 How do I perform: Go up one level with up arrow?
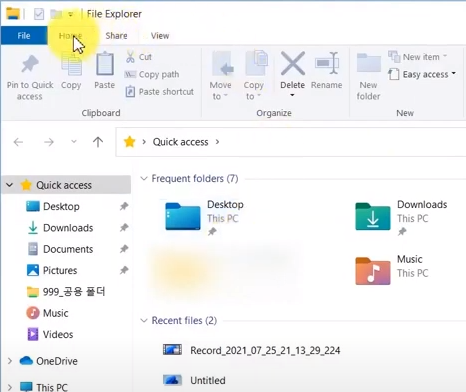[x=98, y=142]
